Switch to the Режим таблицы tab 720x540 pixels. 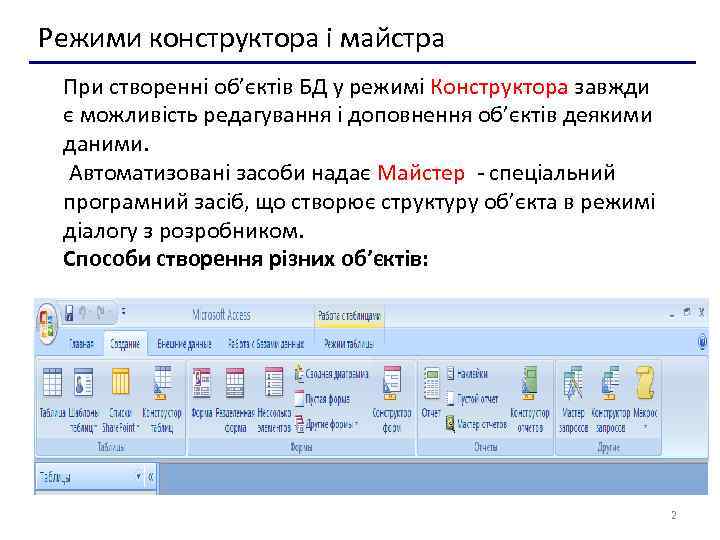click(x=349, y=344)
